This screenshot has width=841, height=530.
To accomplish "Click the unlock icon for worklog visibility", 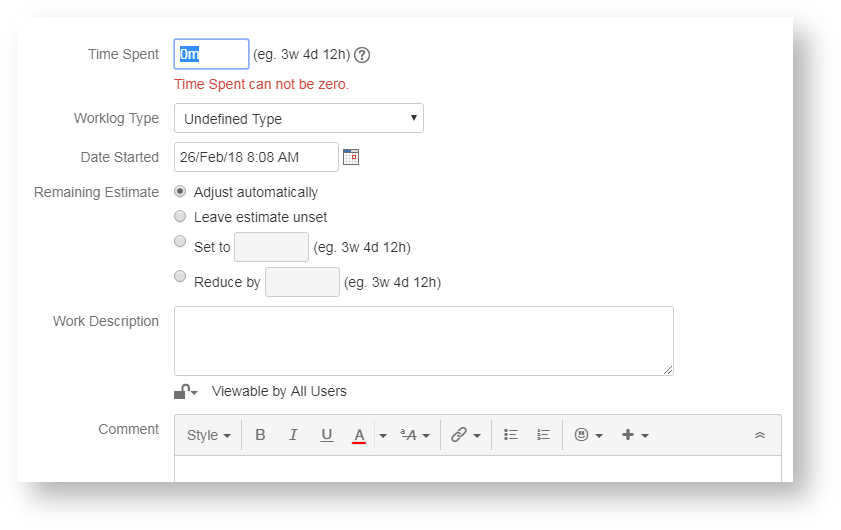I will pyautogui.click(x=185, y=392).
